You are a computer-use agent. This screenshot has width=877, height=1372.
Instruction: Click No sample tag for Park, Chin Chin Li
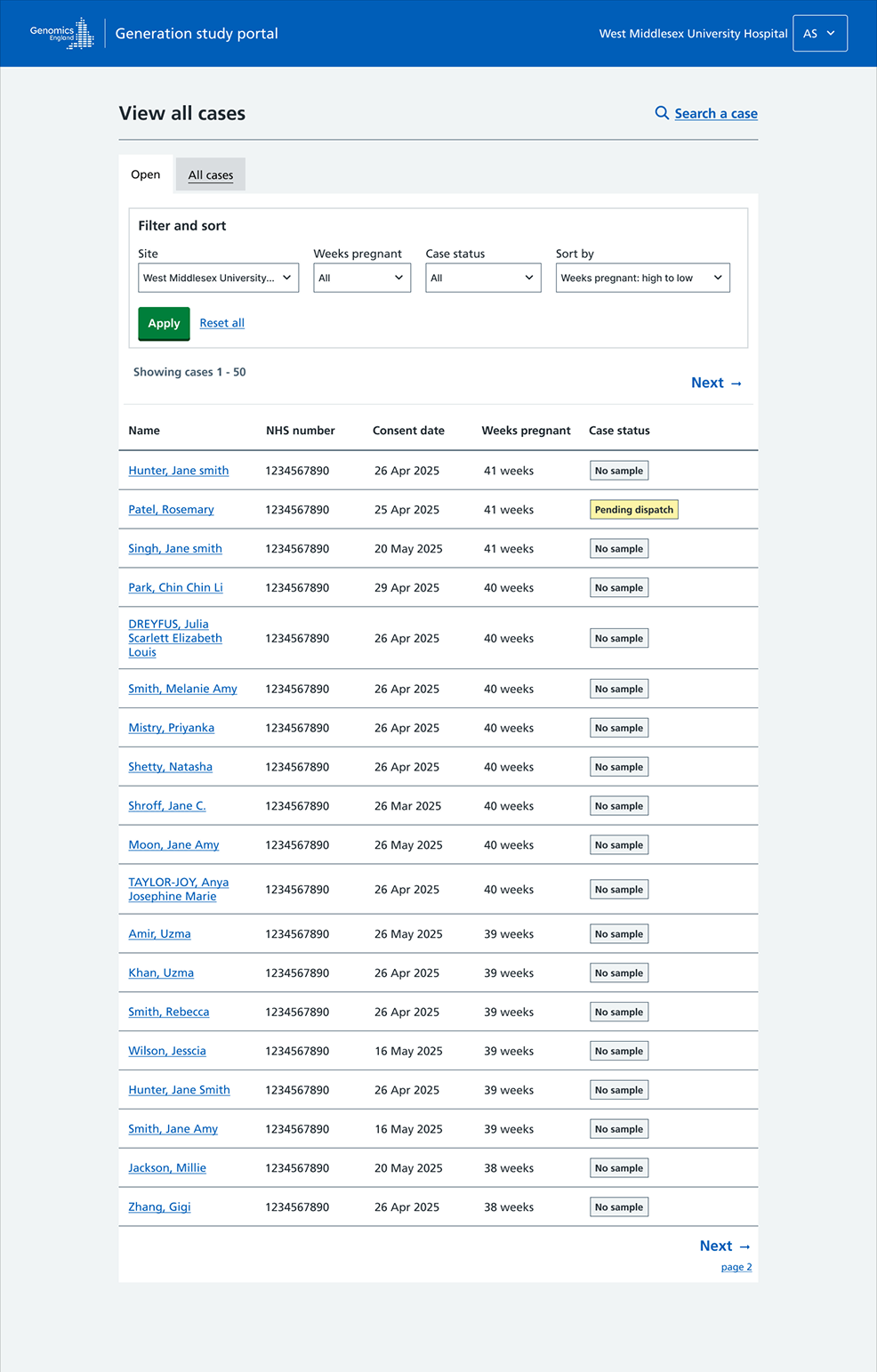(619, 588)
